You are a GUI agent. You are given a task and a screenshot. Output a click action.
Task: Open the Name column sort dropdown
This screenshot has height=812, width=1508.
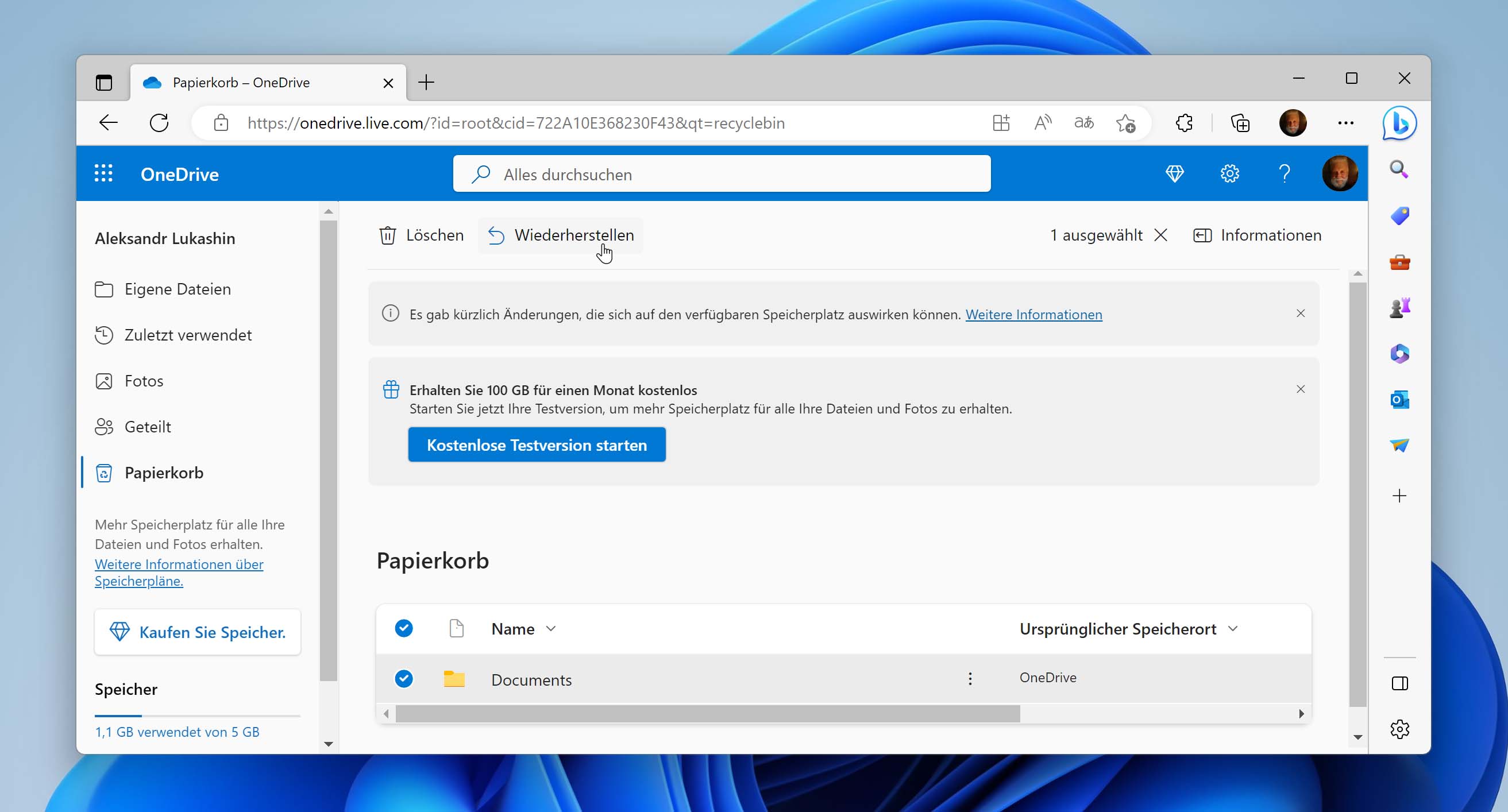point(523,629)
